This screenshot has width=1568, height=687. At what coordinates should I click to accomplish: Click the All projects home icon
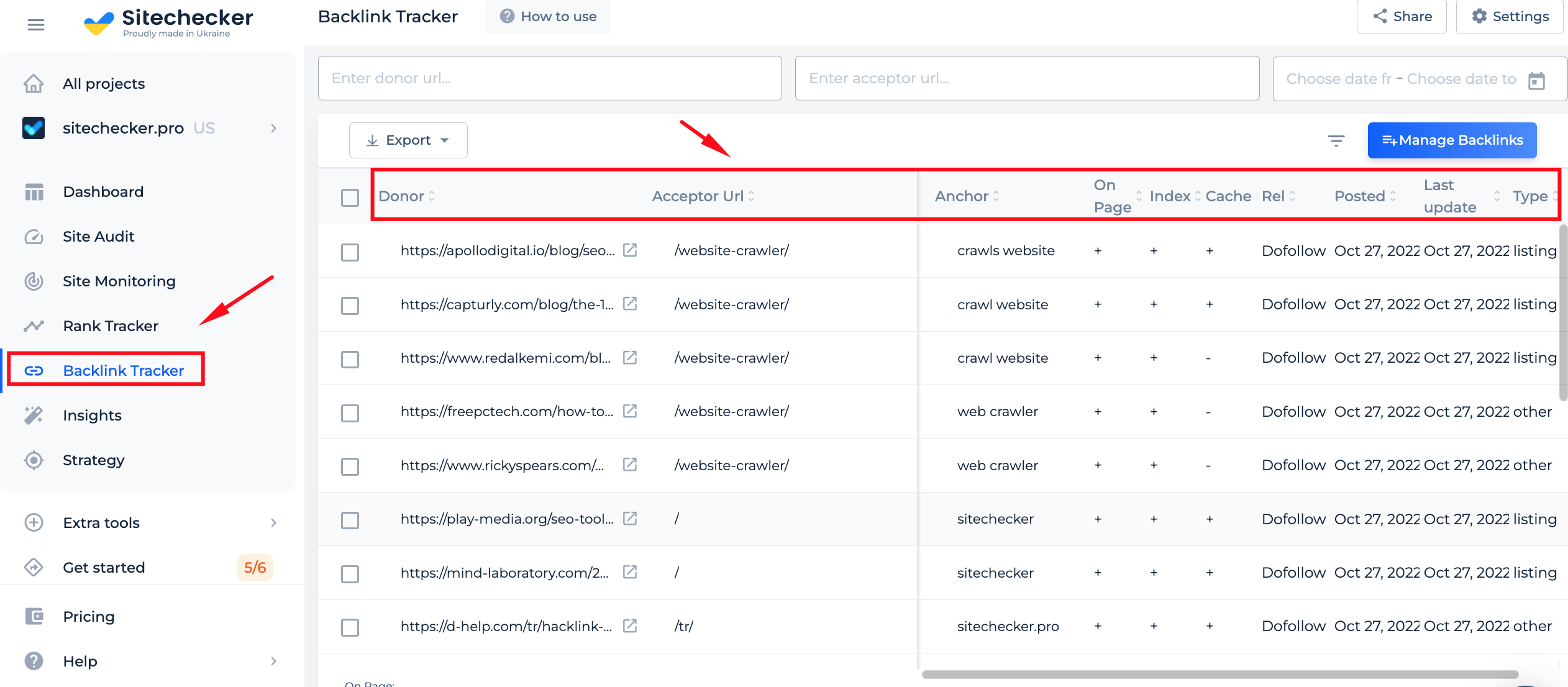click(x=34, y=83)
